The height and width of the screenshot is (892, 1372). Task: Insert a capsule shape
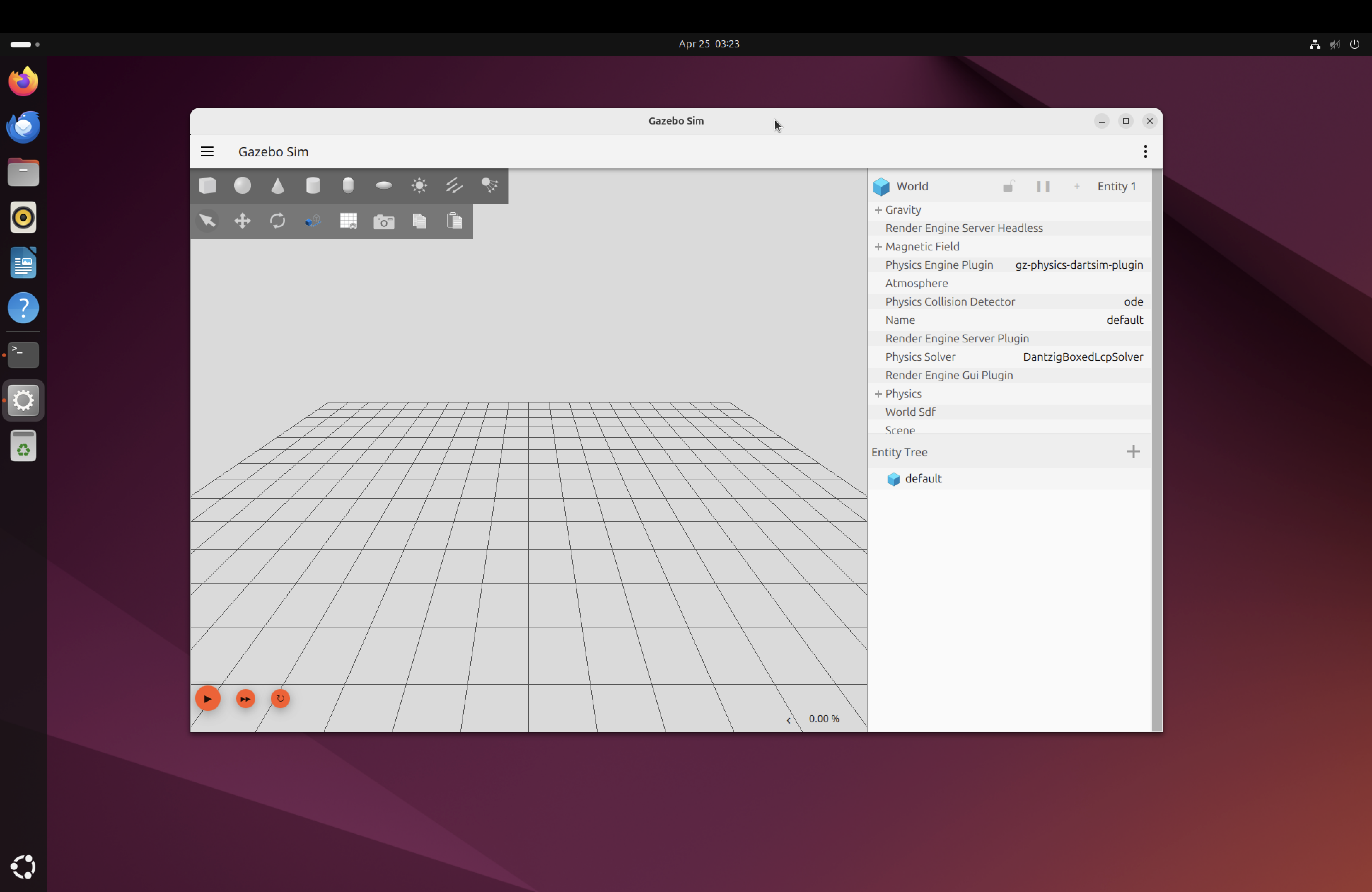(x=348, y=186)
